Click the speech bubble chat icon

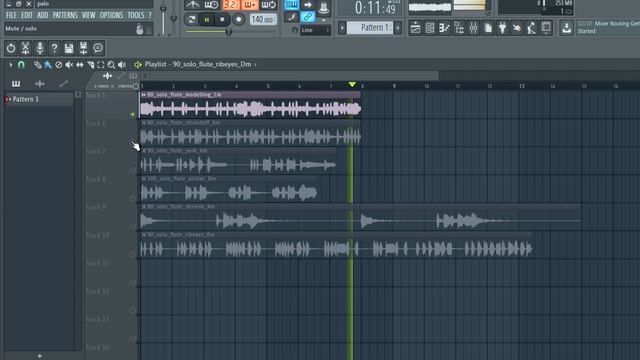tap(98, 48)
